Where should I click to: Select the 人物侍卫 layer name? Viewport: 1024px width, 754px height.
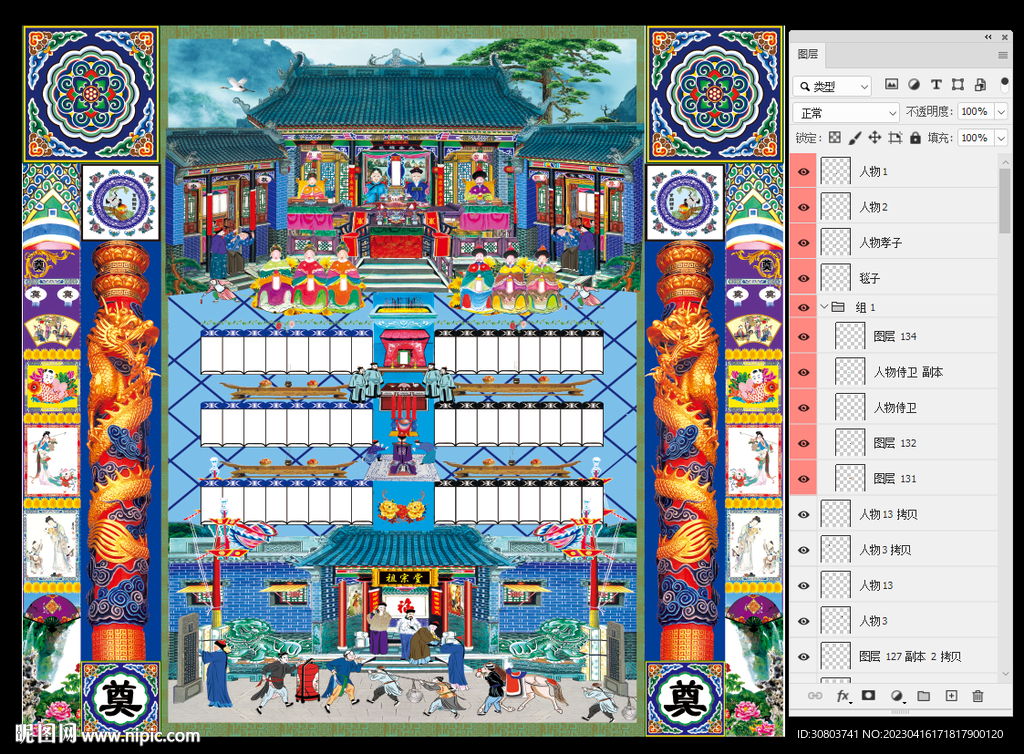coord(895,408)
